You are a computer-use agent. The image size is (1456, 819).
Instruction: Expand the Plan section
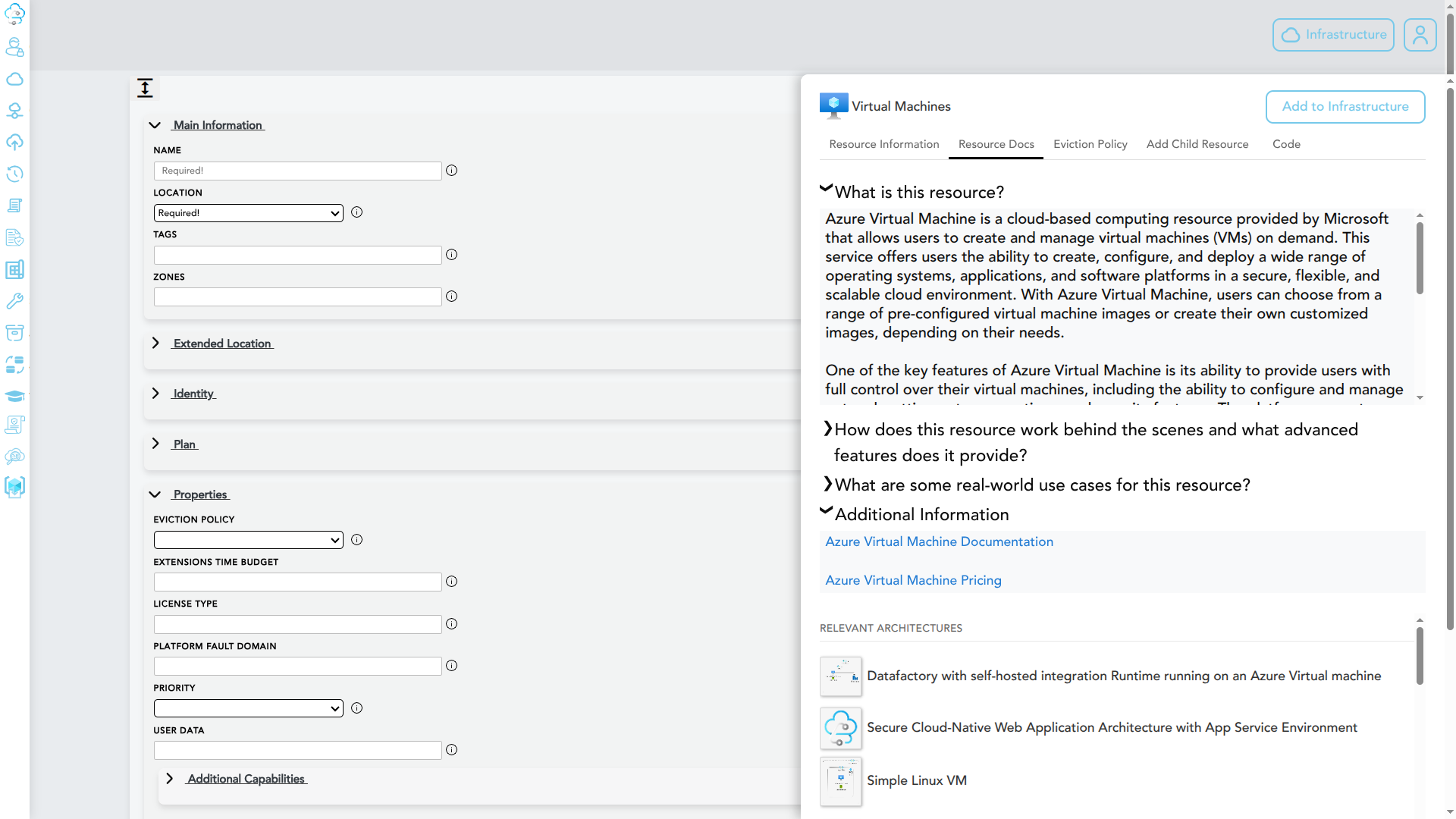coord(155,444)
